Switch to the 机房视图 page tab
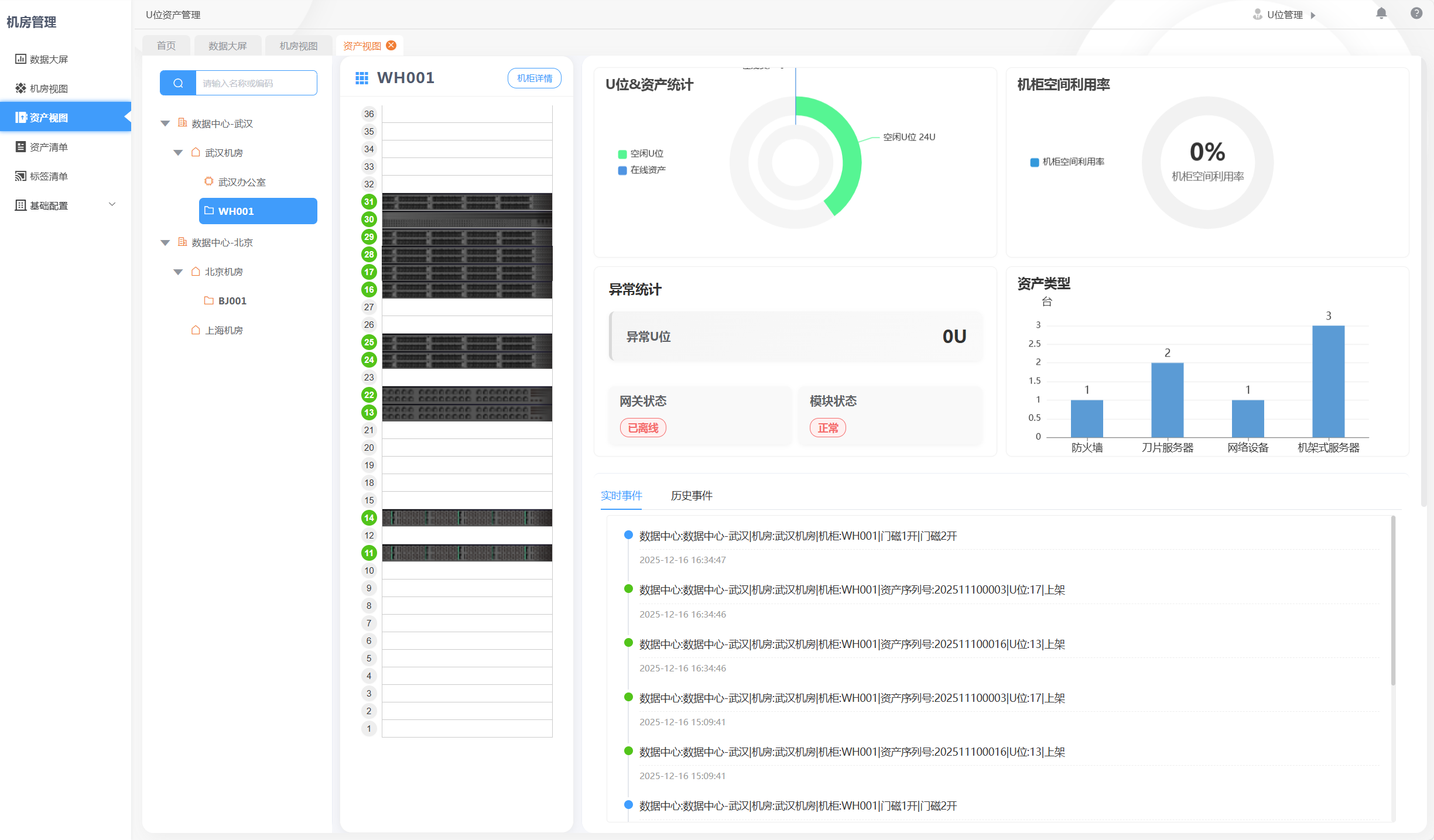This screenshot has width=1434, height=840. [298, 46]
